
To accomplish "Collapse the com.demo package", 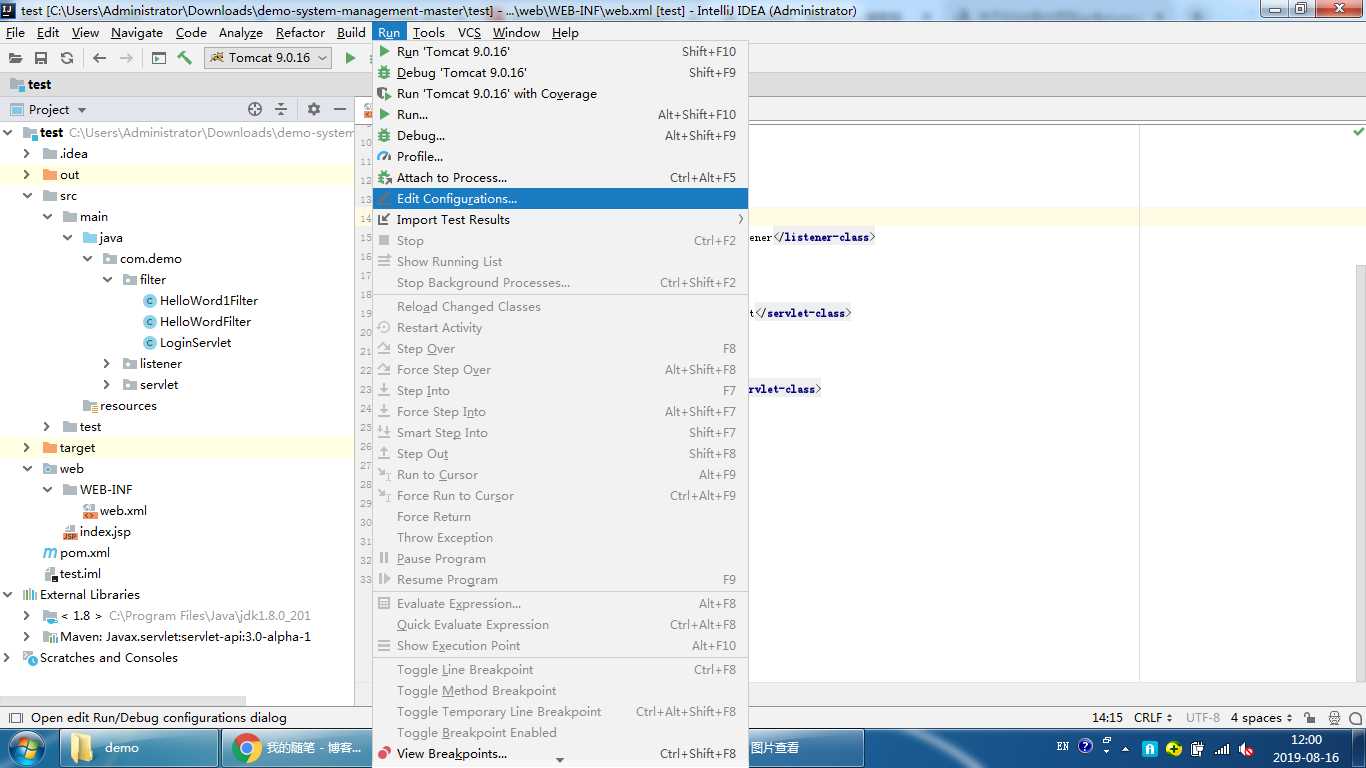I will (87, 258).
